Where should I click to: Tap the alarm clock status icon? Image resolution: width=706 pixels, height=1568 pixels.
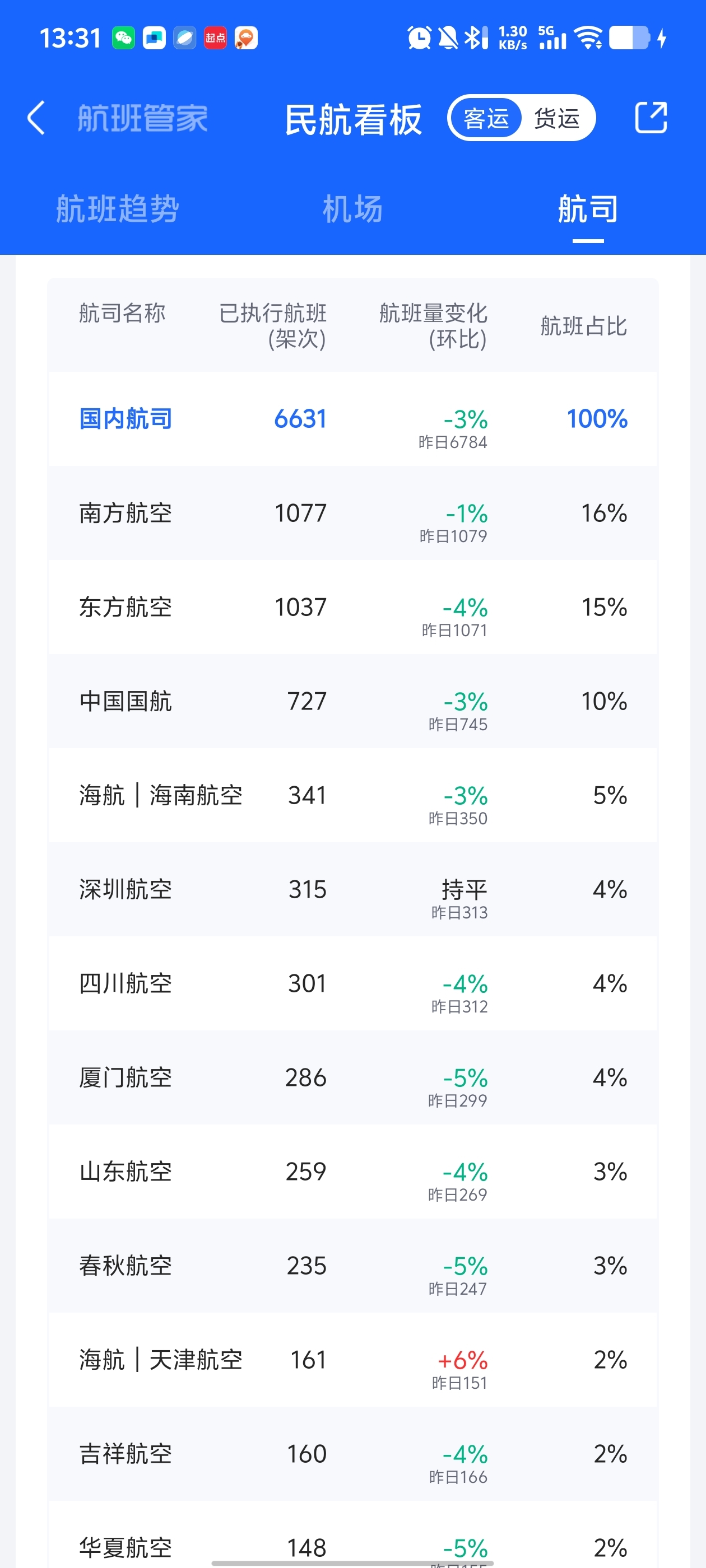pyautogui.click(x=419, y=38)
